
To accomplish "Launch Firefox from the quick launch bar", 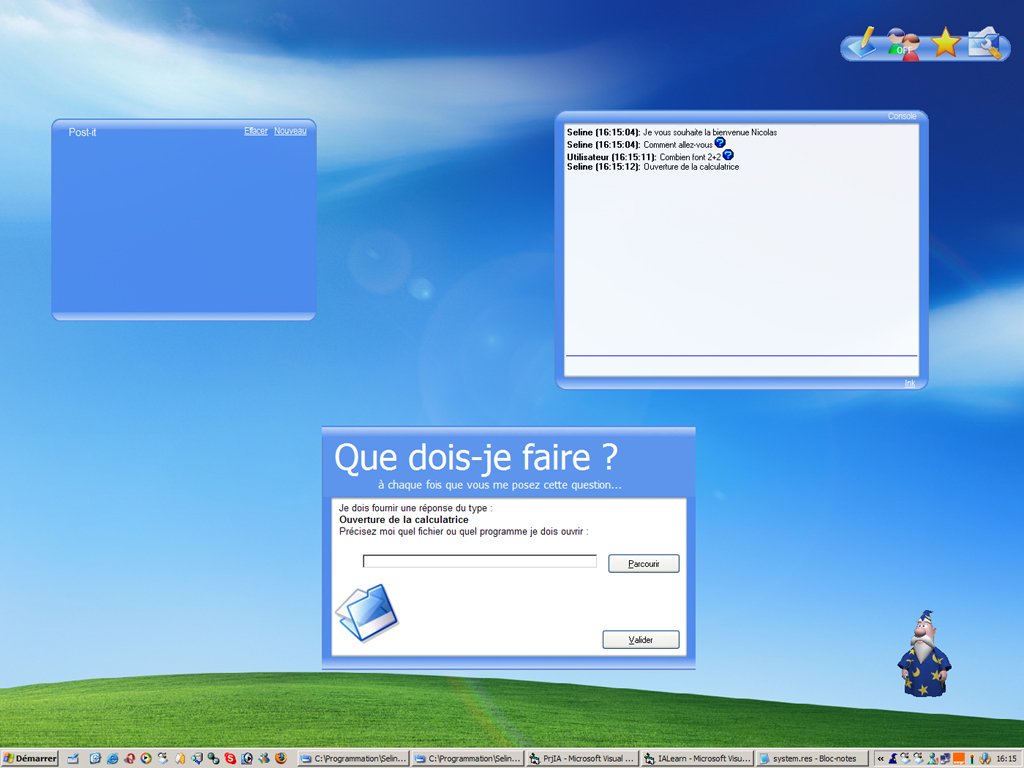I will [x=281, y=758].
